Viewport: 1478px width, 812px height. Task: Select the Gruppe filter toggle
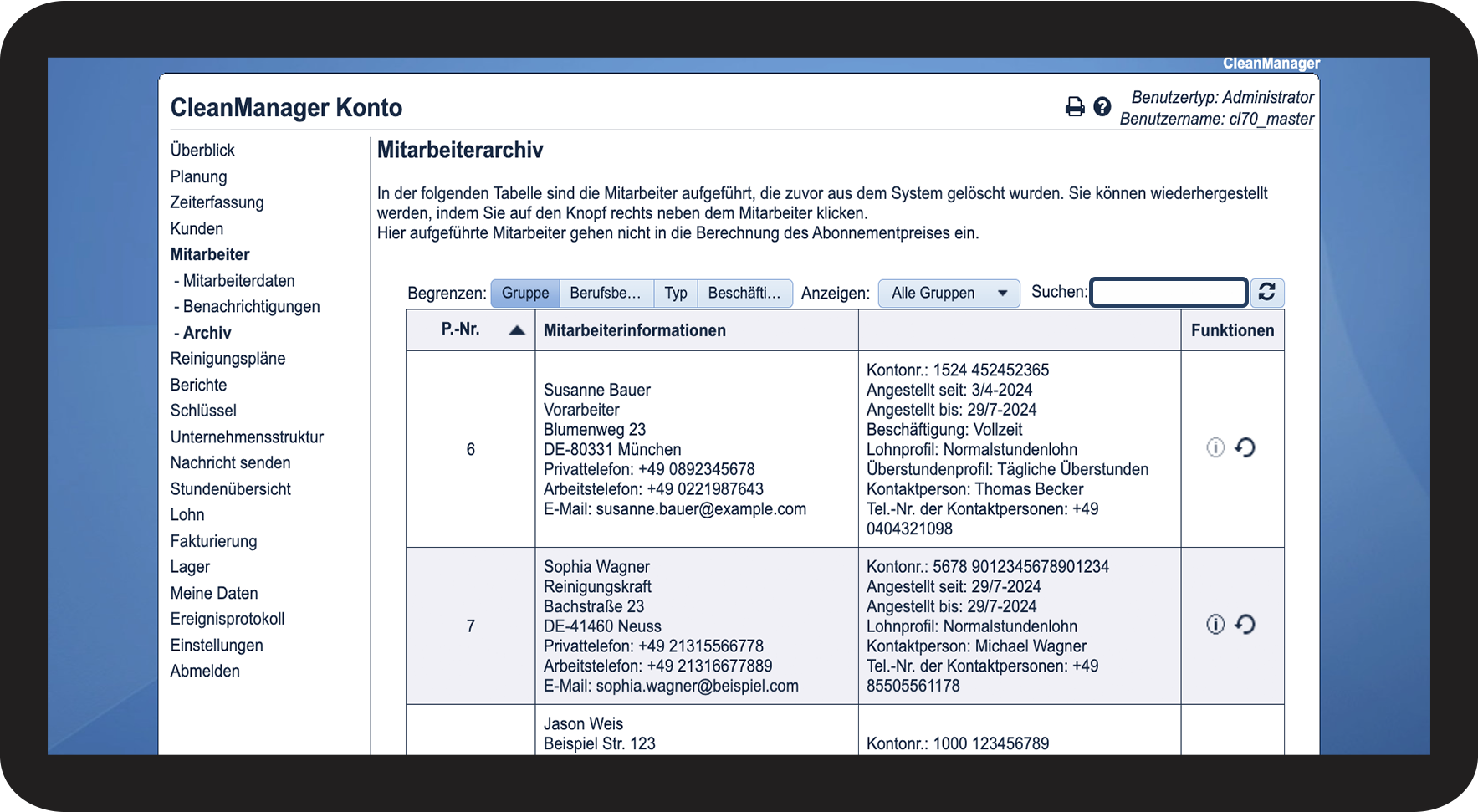point(525,294)
